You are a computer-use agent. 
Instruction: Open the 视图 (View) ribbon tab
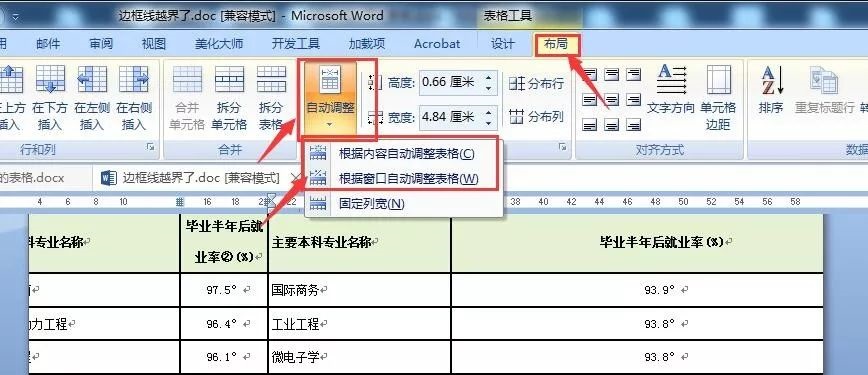pos(153,44)
